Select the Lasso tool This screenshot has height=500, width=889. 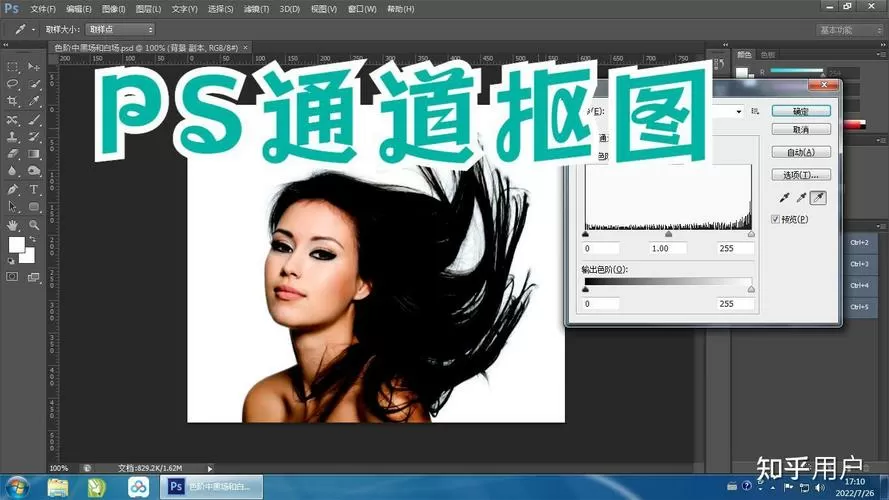coord(12,84)
